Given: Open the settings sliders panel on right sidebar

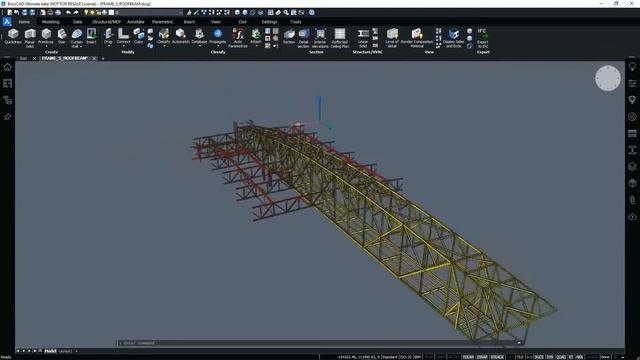Looking at the screenshot, I should tap(632, 83).
